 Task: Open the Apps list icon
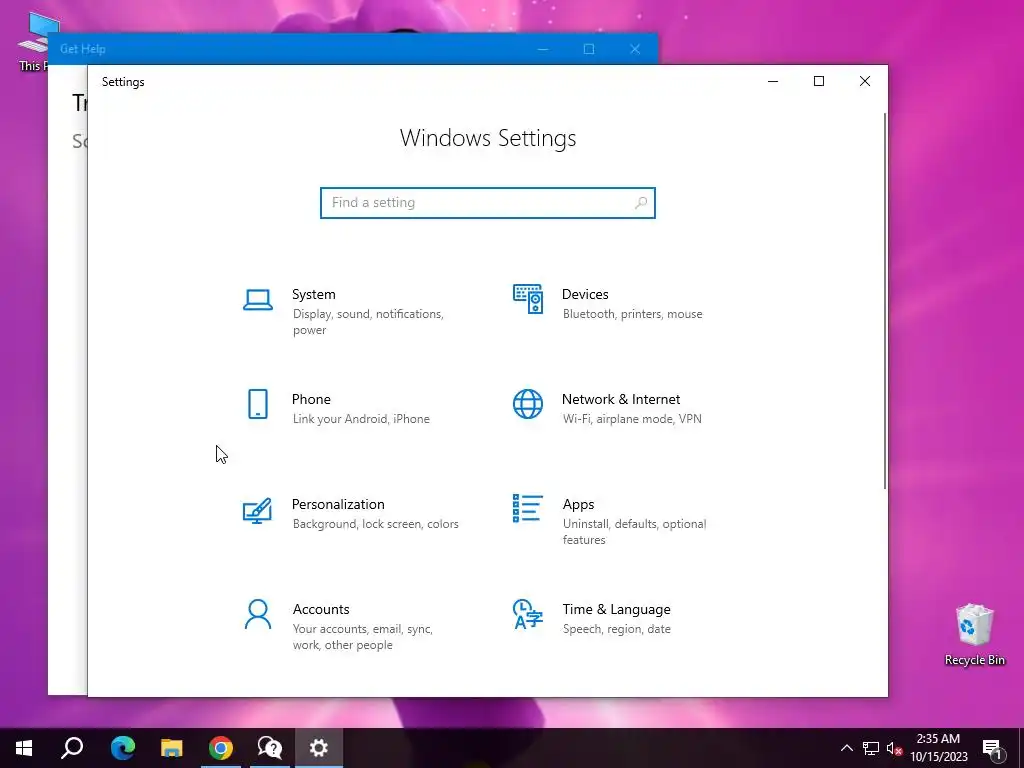tap(528, 508)
